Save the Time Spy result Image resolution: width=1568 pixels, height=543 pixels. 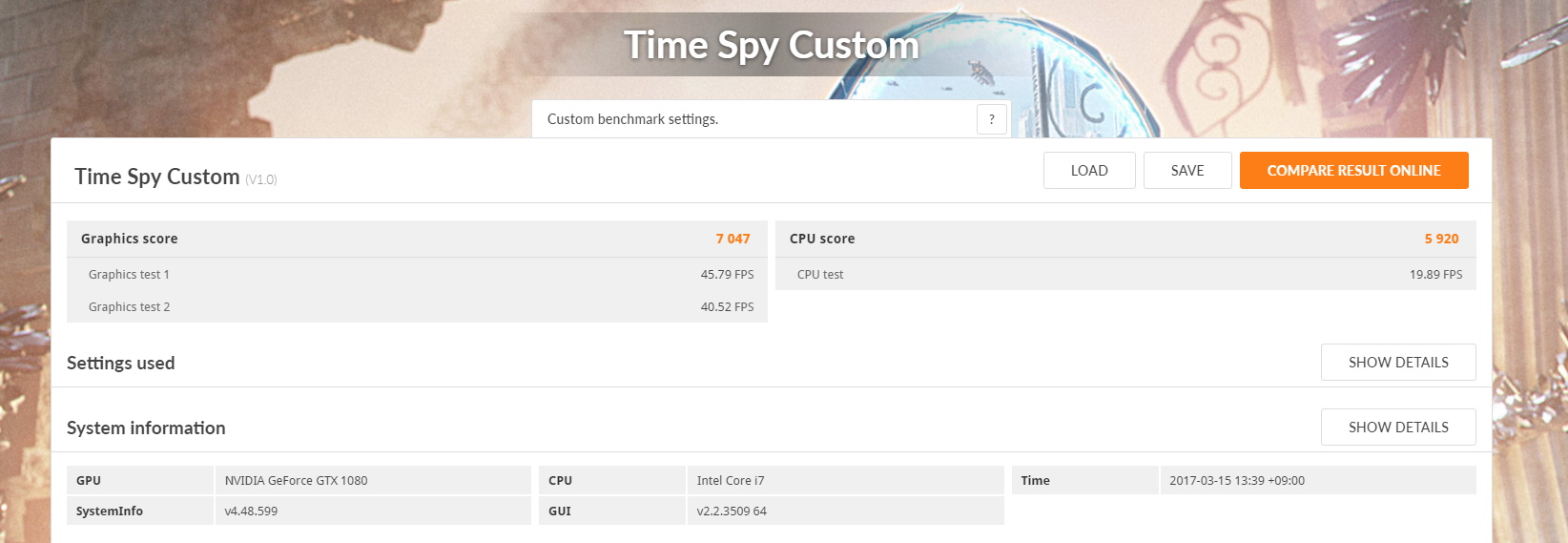click(x=1187, y=171)
